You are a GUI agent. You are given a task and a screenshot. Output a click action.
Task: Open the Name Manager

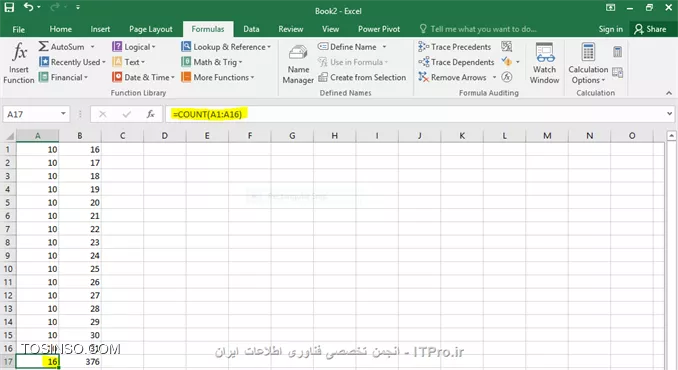coord(298,64)
